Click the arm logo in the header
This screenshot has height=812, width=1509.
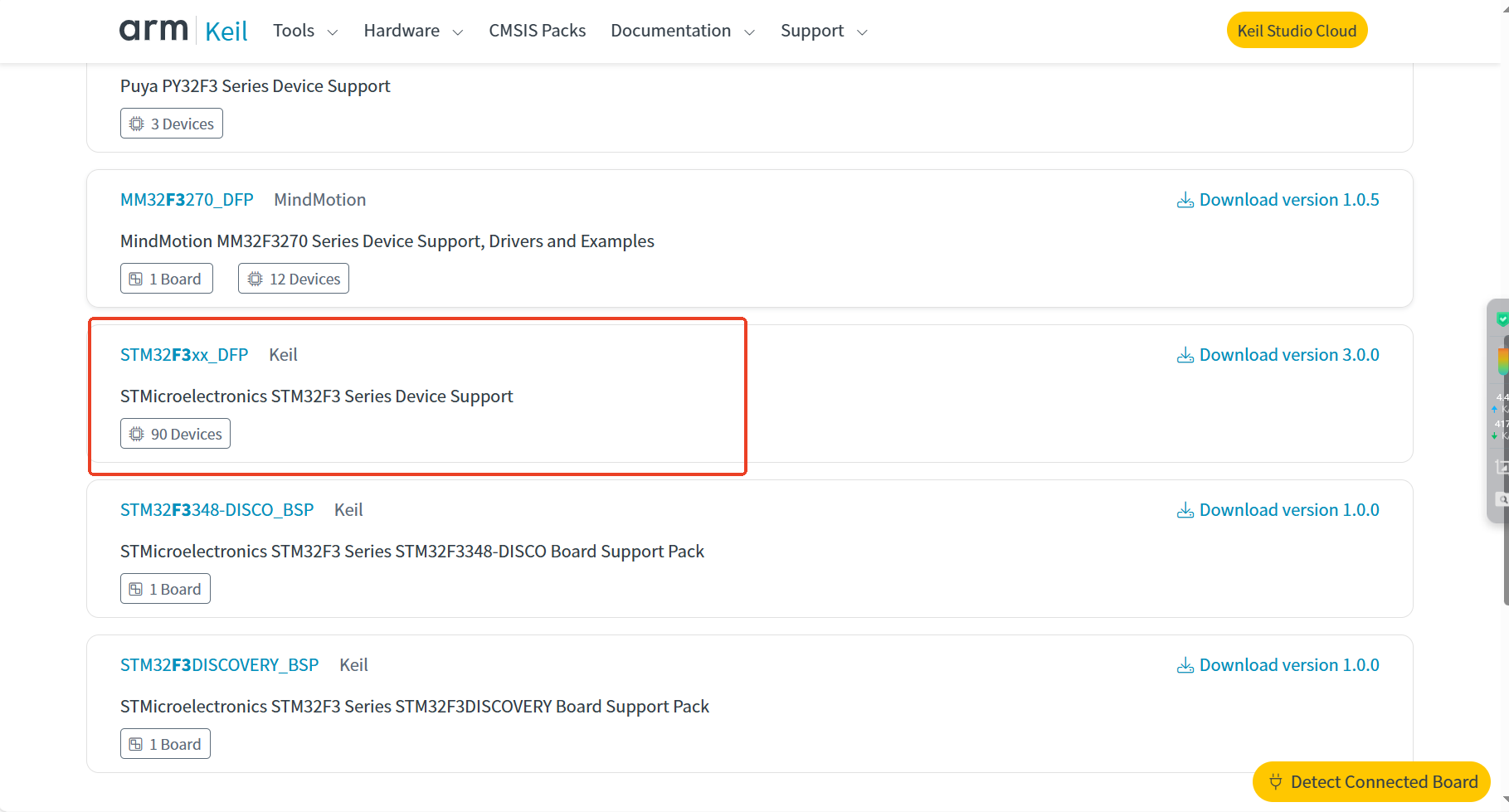[x=153, y=30]
